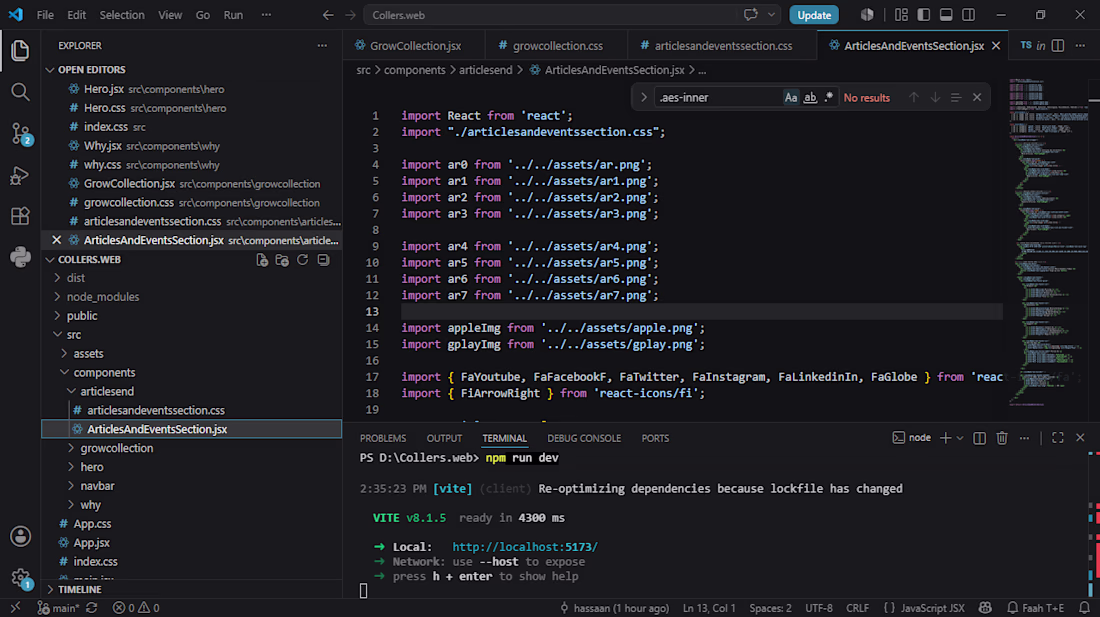Open the localhost:5173 link in terminal

pos(525,547)
